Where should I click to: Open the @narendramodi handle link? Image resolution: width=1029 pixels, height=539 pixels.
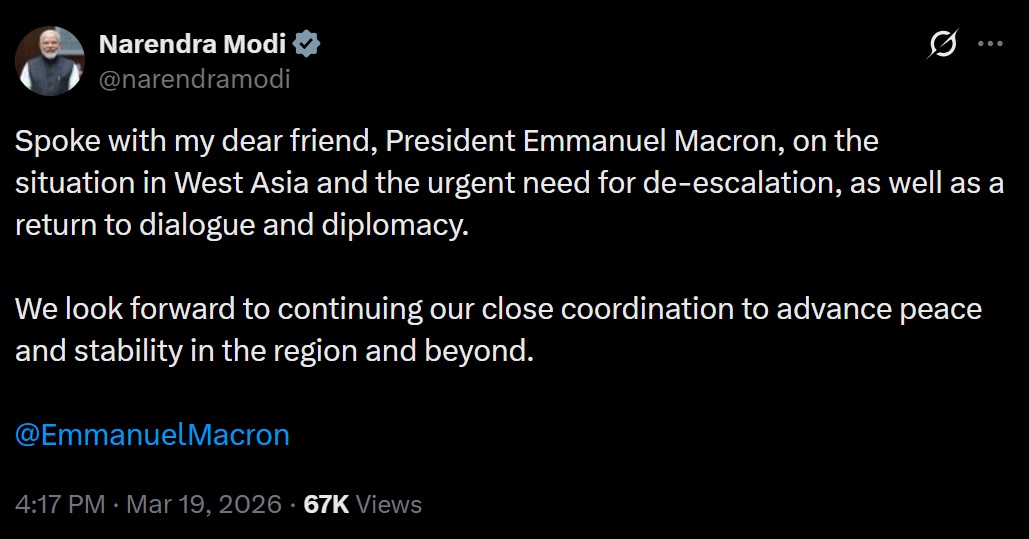[x=194, y=78]
